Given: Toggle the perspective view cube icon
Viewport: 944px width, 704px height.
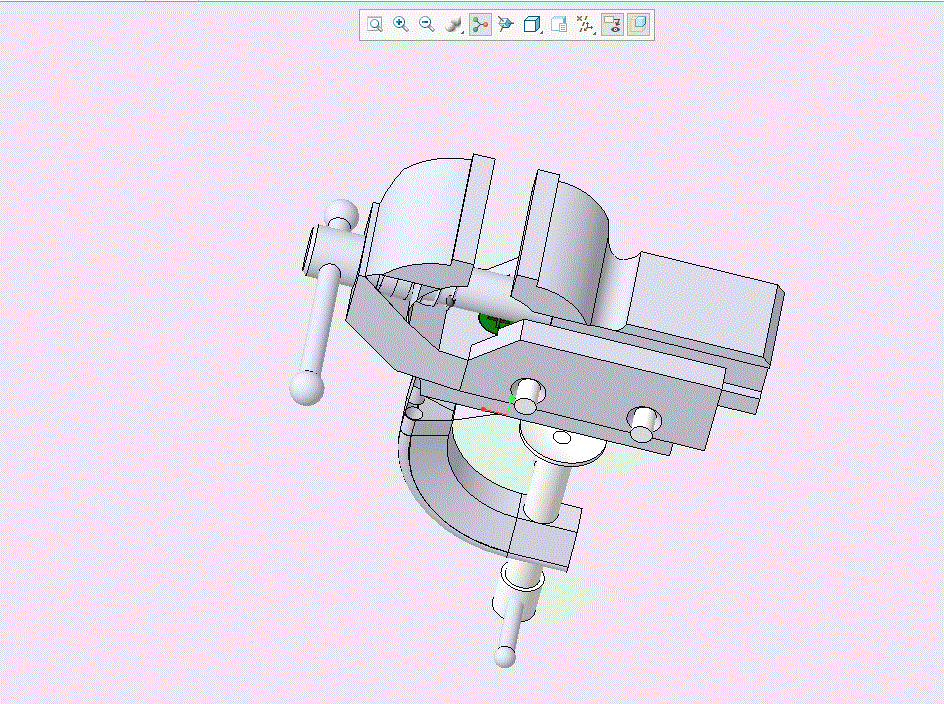Looking at the screenshot, I should [x=639, y=25].
